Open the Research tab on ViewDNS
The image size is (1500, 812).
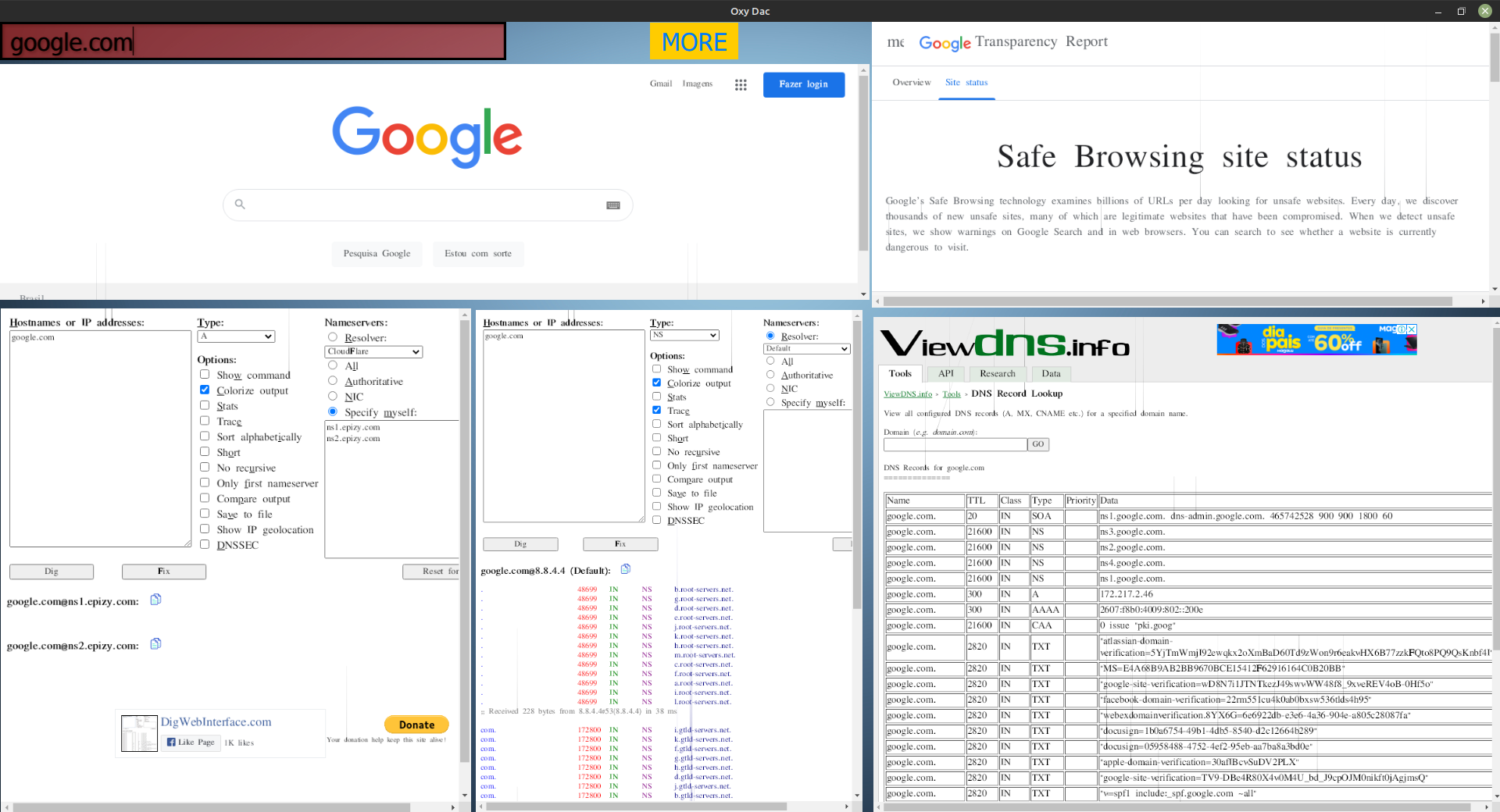click(997, 374)
